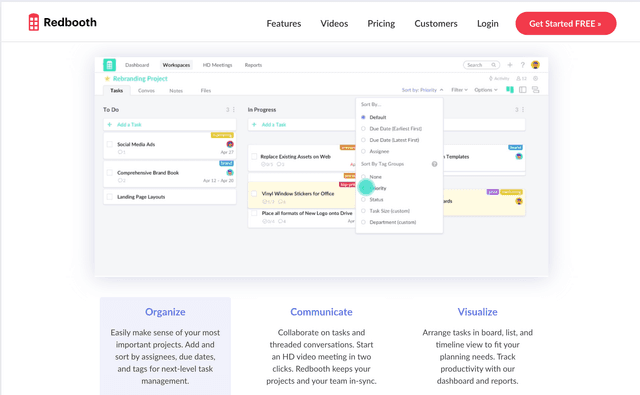The width and height of the screenshot is (640, 395).
Task: Open the user avatar in the app header
Action: pyautogui.click(x=535, y=64)
